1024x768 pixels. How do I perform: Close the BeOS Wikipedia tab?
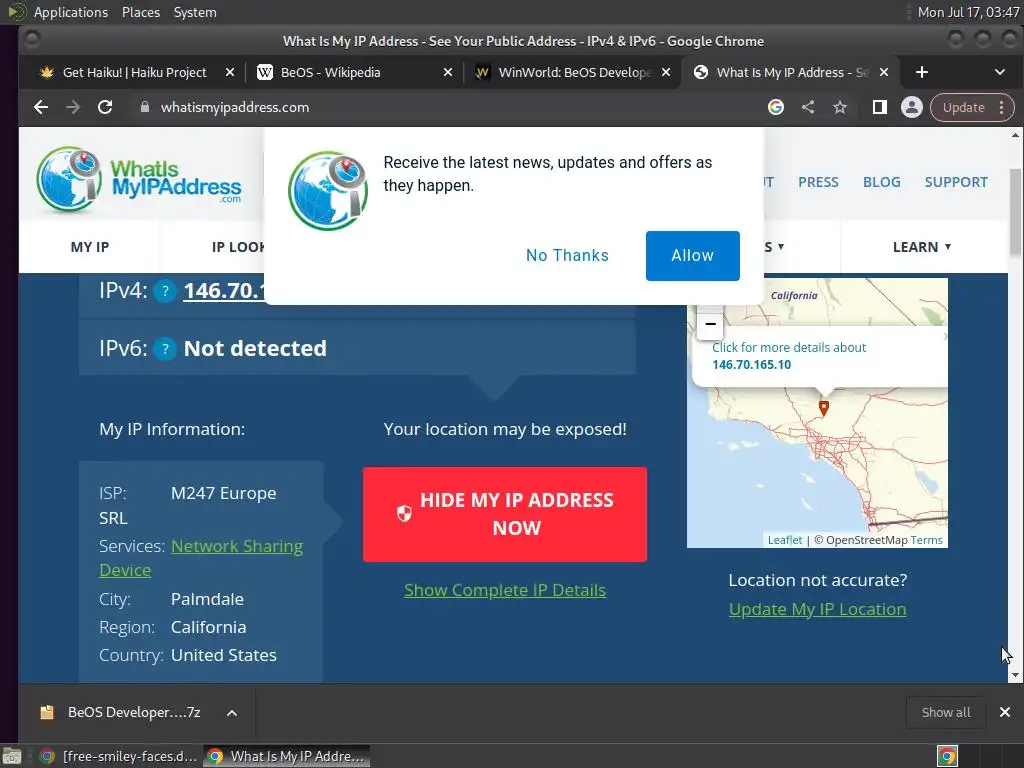tap(447, 72)
